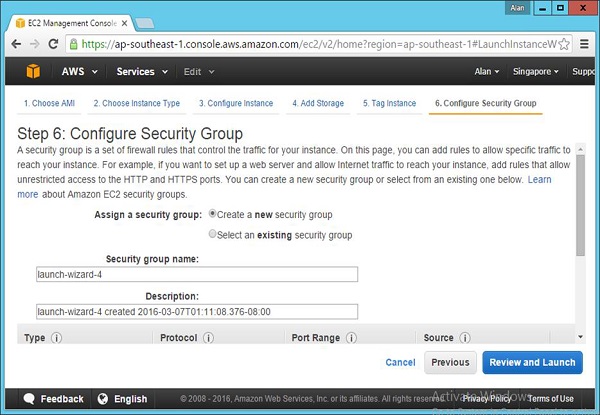Click the Feedback speech bubble icon
The image size is (600, 415).
click(30, 399)
